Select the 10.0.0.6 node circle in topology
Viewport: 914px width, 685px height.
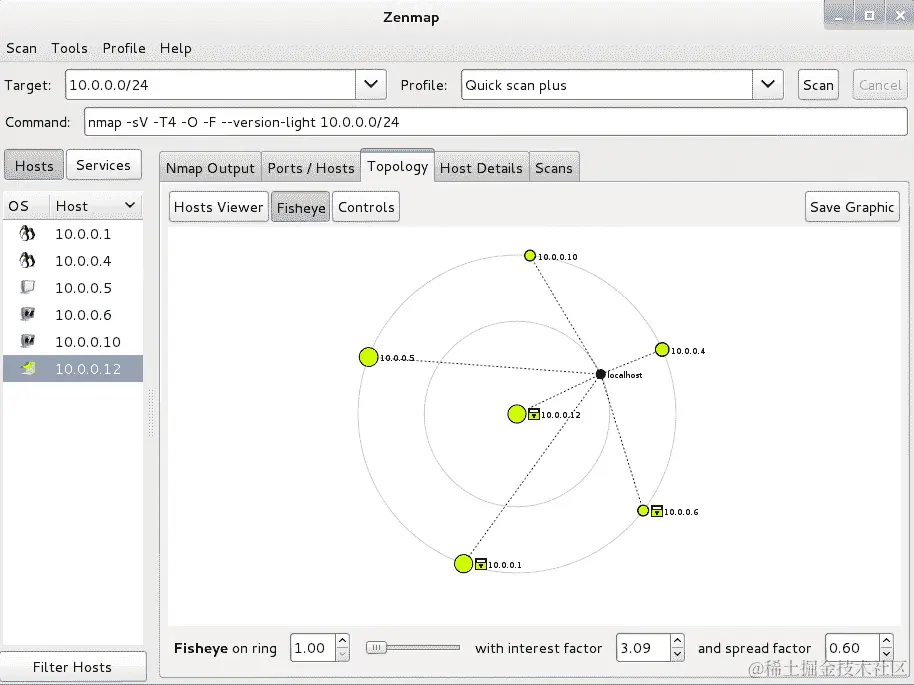point(643,511)
